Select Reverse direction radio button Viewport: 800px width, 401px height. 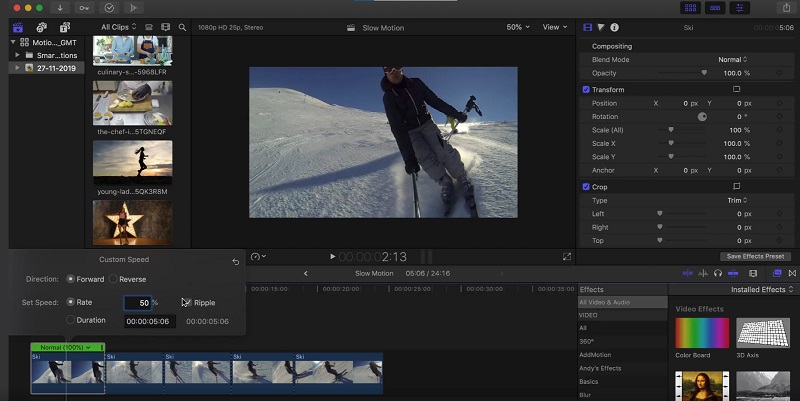click(114, 279)
